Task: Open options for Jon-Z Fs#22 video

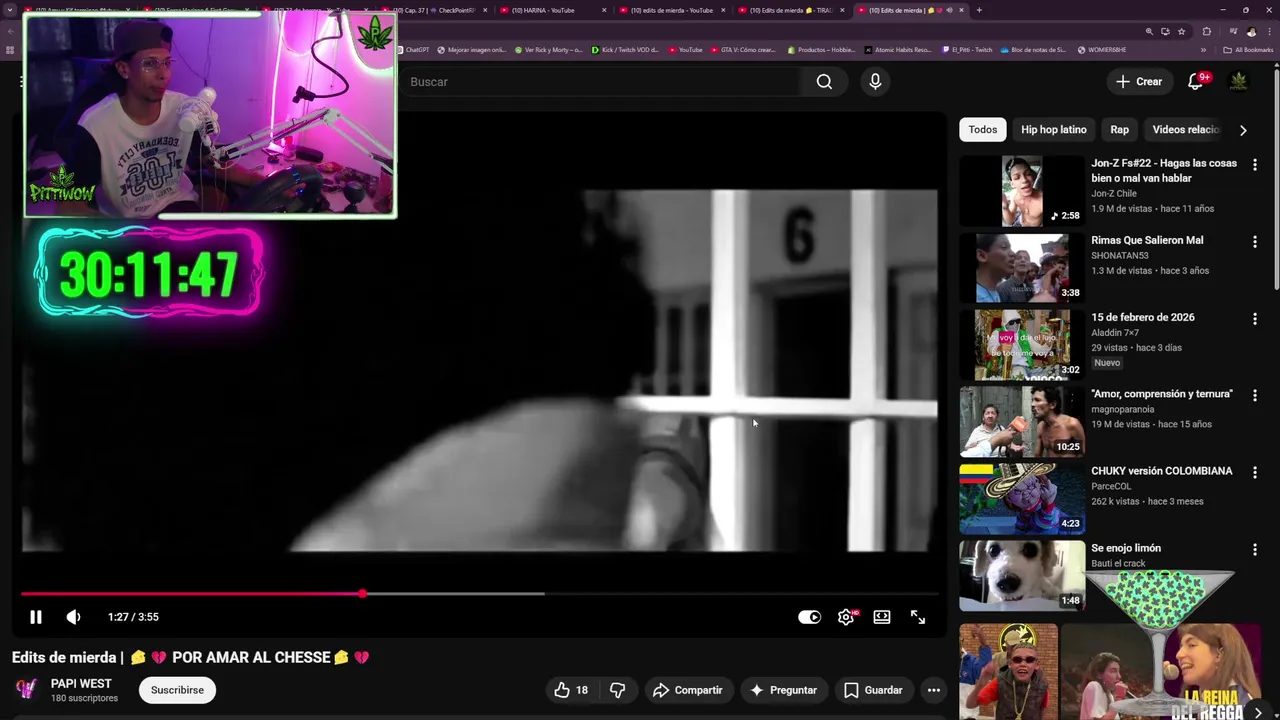Action: tap(1255, 164)
